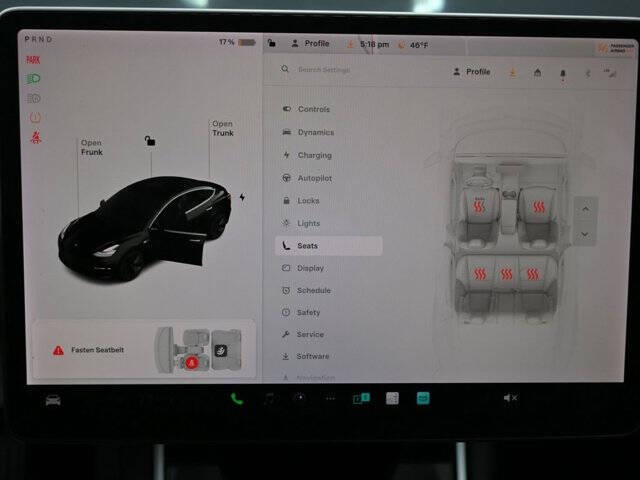Image resolution: width=640 pixels, height=480 pixels.
Task: Tap the PARK brake indicator
Action: point(33,60)
